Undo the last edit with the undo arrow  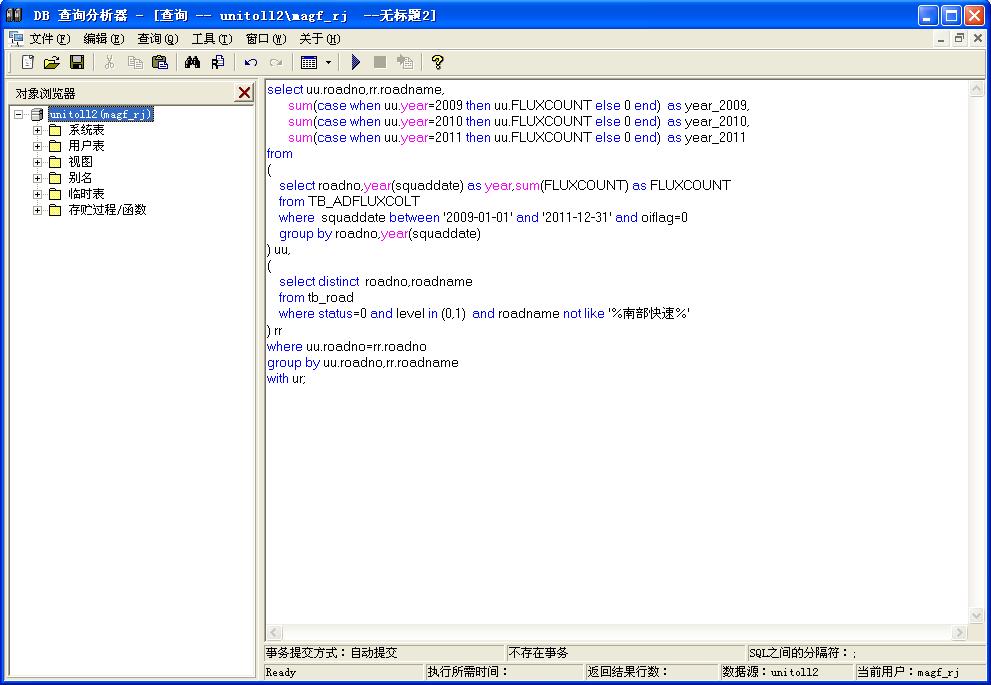click(x=249, y=62)
